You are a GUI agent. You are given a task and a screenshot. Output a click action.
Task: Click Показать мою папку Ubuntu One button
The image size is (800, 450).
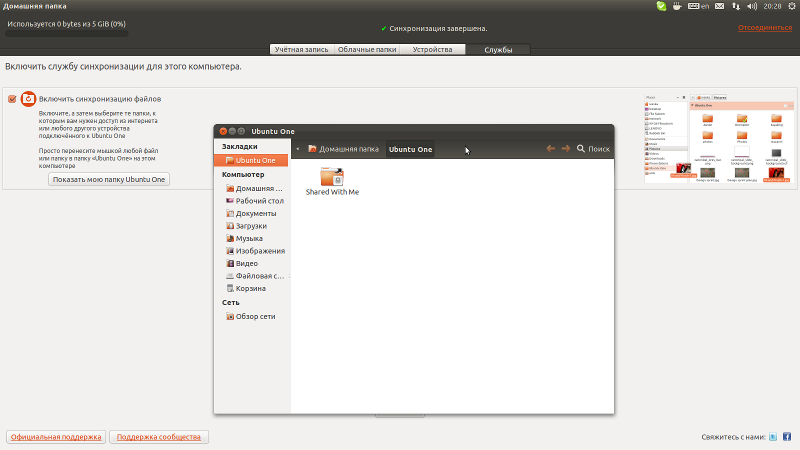click(x=109, y=180)
